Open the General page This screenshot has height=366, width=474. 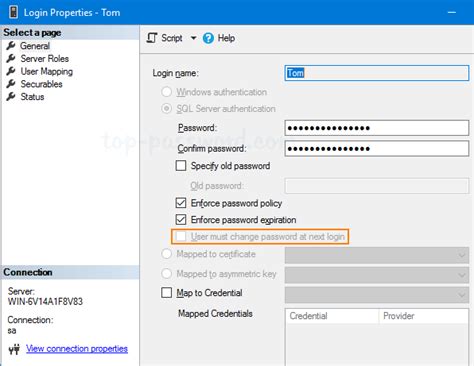(35, 46)
